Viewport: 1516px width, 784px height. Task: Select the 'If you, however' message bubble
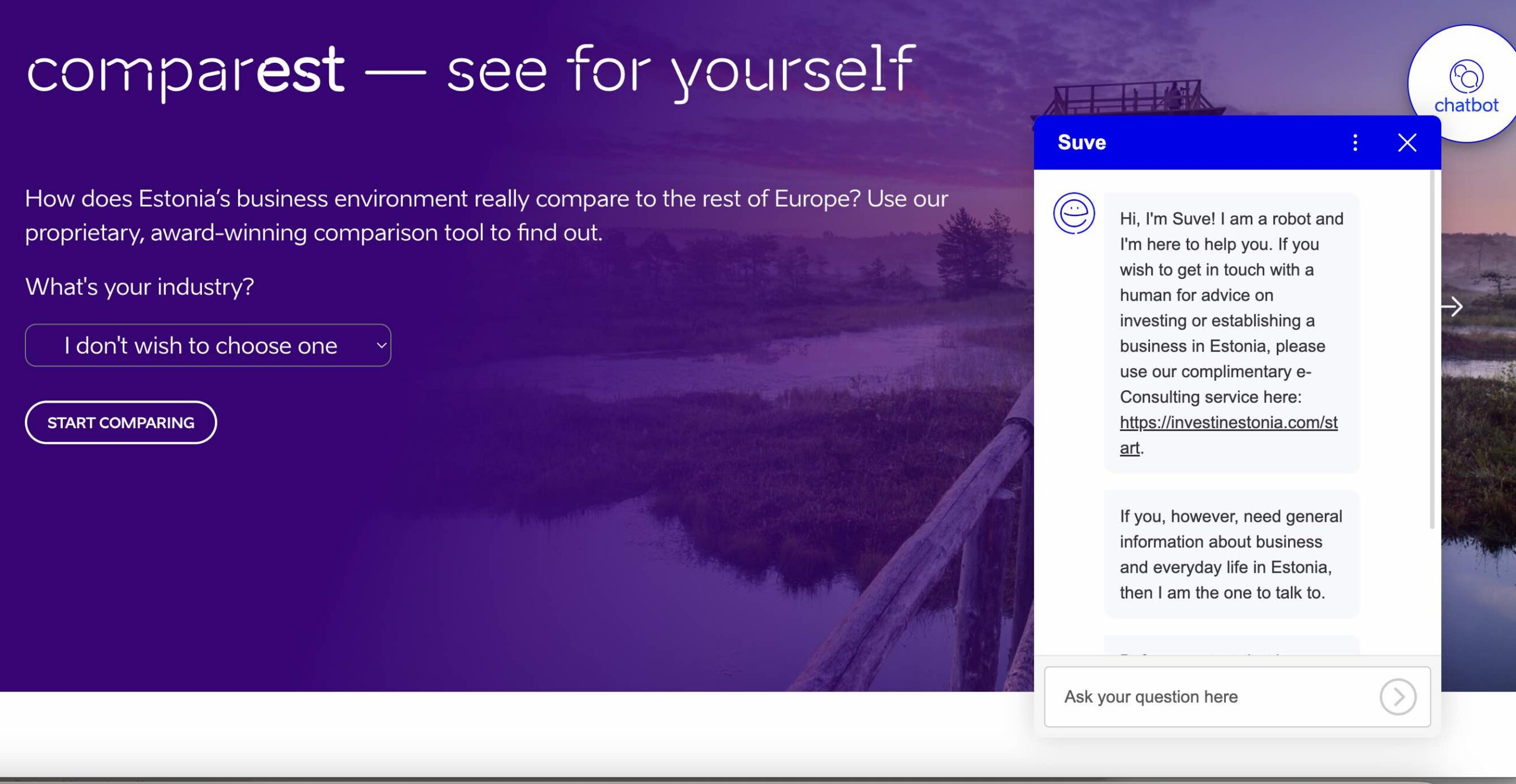pos(1232,554)
